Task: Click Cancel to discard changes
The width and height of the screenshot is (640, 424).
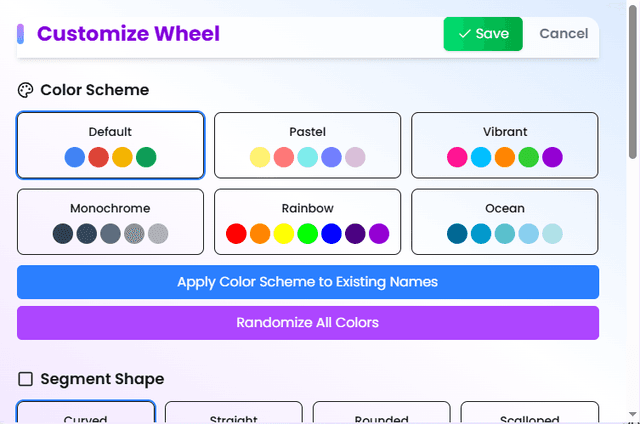Action: pyautogui.click(x=564, y=34)
